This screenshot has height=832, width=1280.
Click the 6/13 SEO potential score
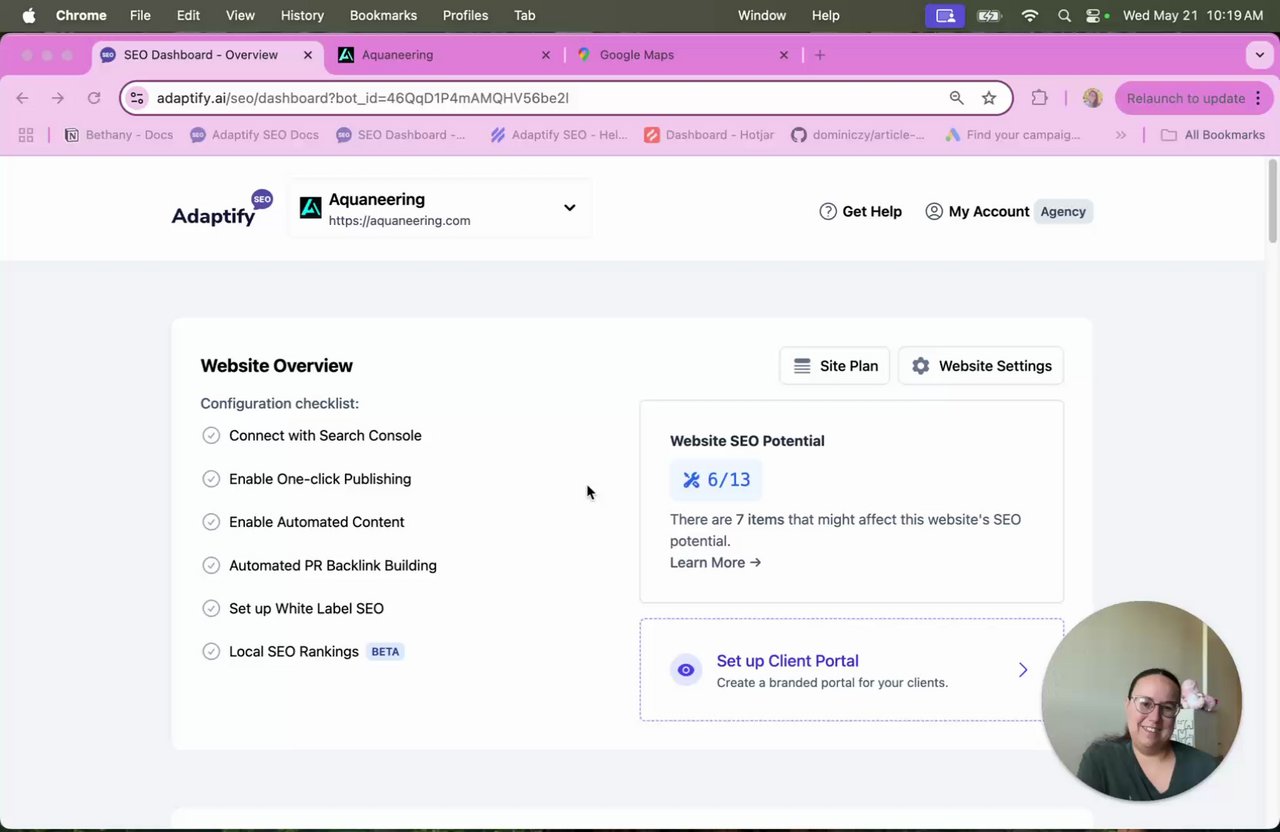716,480
